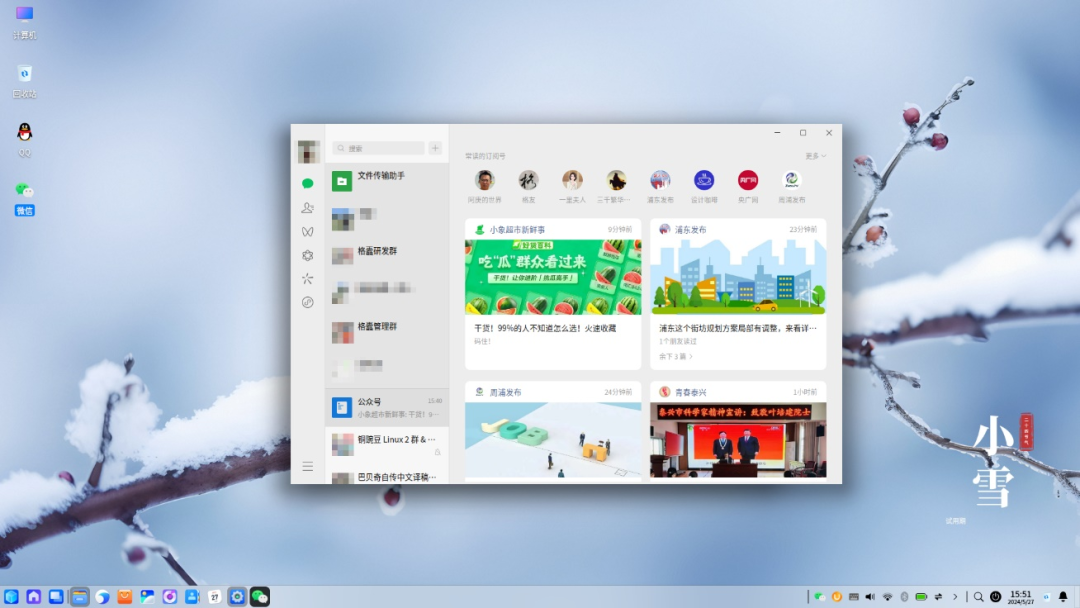Open the 央广网 subscription account
1080x608 pixels.
point(748,187)
